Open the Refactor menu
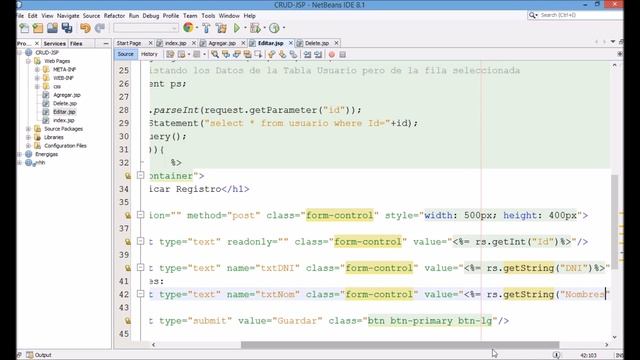Viewport: 640px width, 360px height. coord(114,16)
